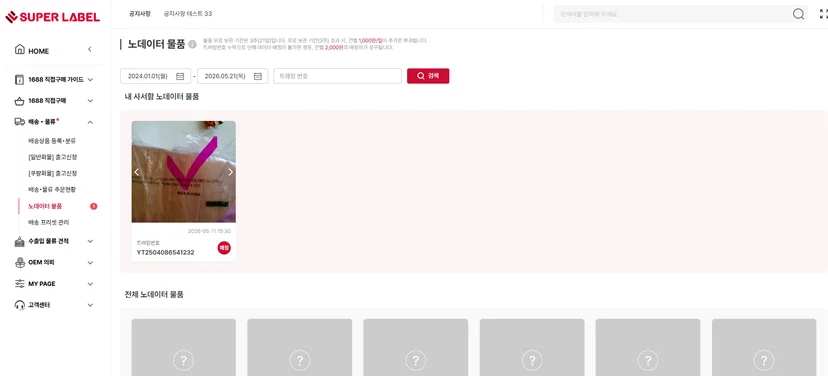Click the 전체 노데이터 물품 heading
The image size is (828, 376).
point(154,295)
